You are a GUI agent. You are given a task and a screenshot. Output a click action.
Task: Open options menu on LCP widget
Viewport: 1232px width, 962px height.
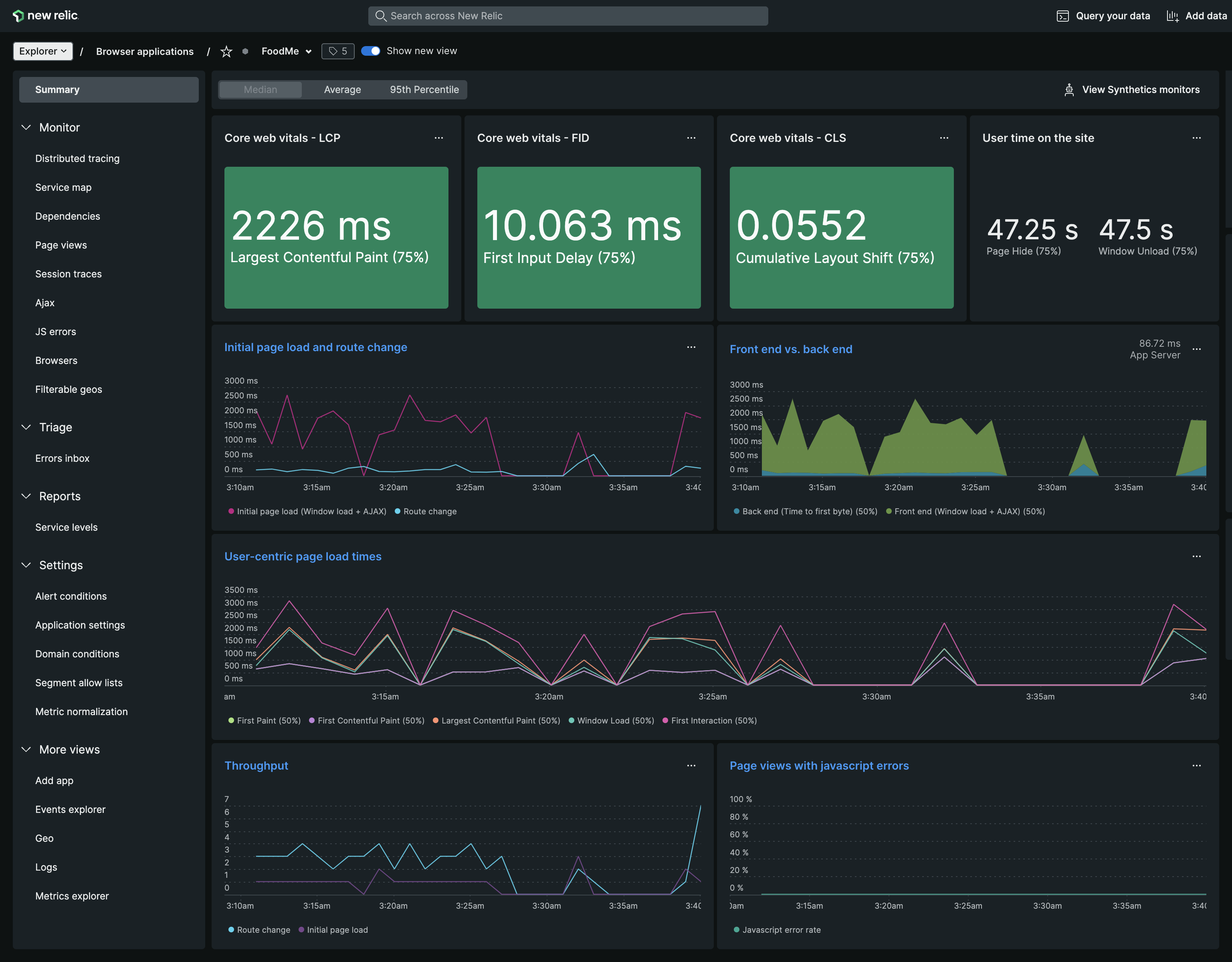click(438, 138)
